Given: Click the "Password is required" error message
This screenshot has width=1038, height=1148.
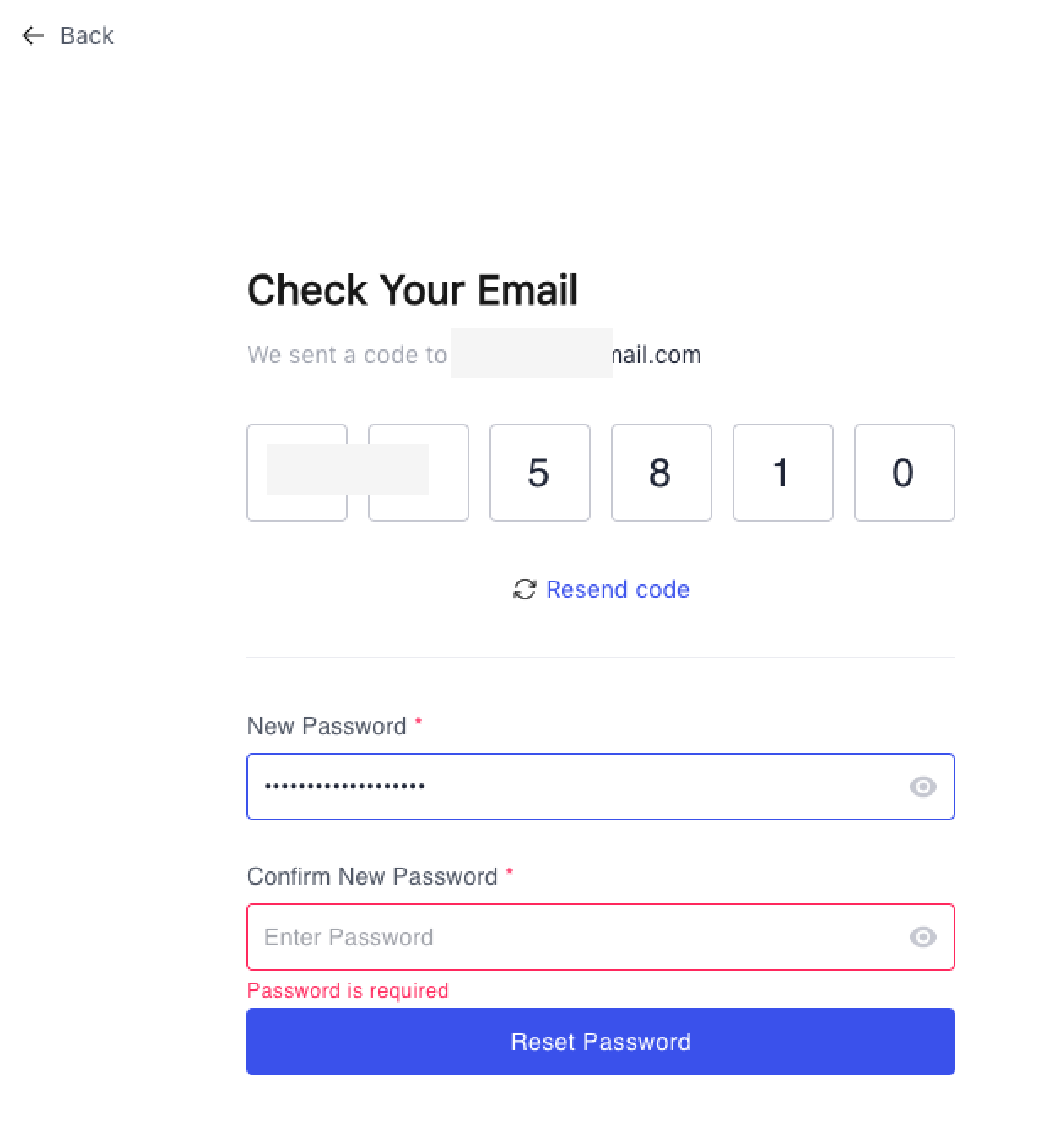Looking at the screenshot, I should coord(348,990).
